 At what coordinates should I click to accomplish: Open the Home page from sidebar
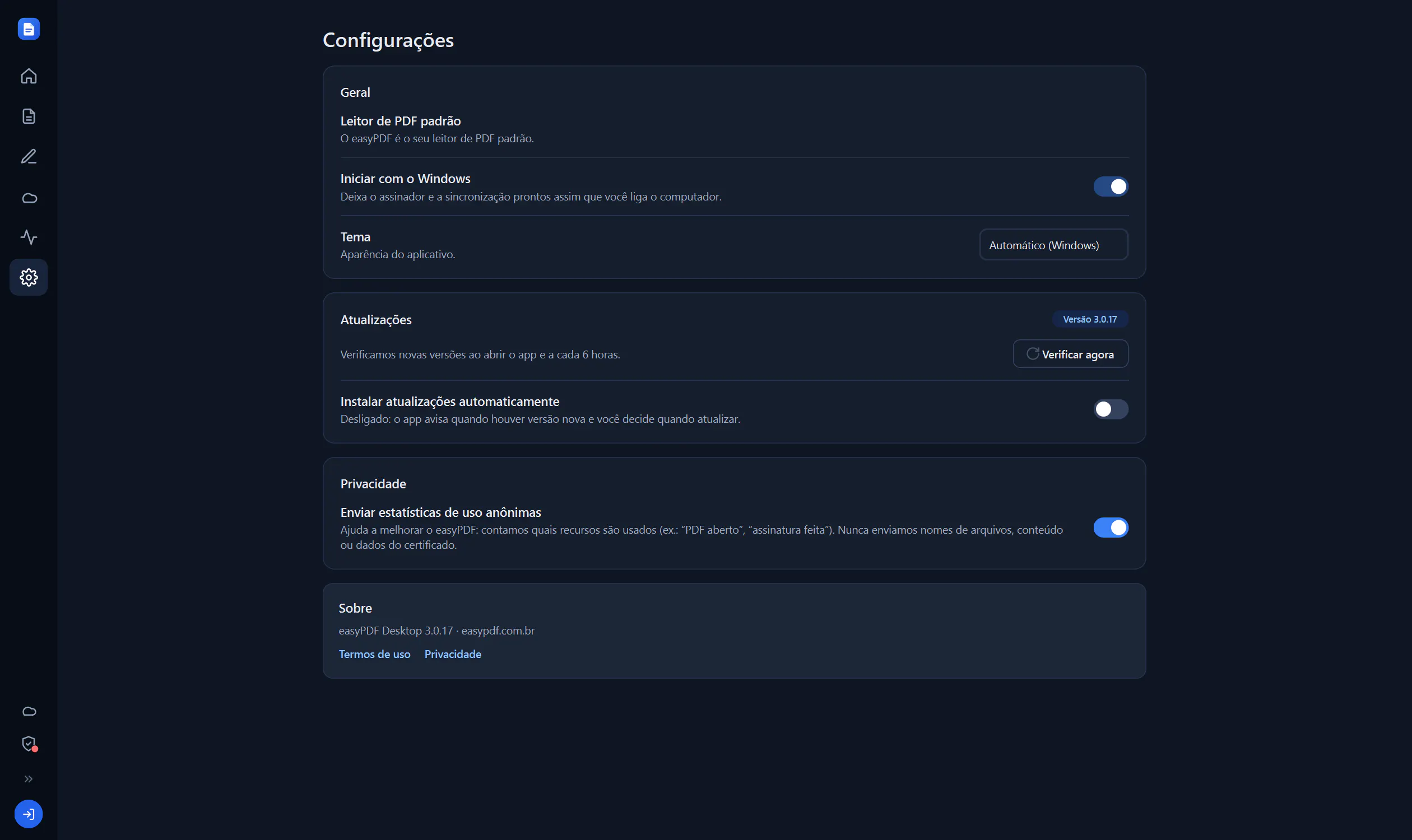(x=29, y=76)
